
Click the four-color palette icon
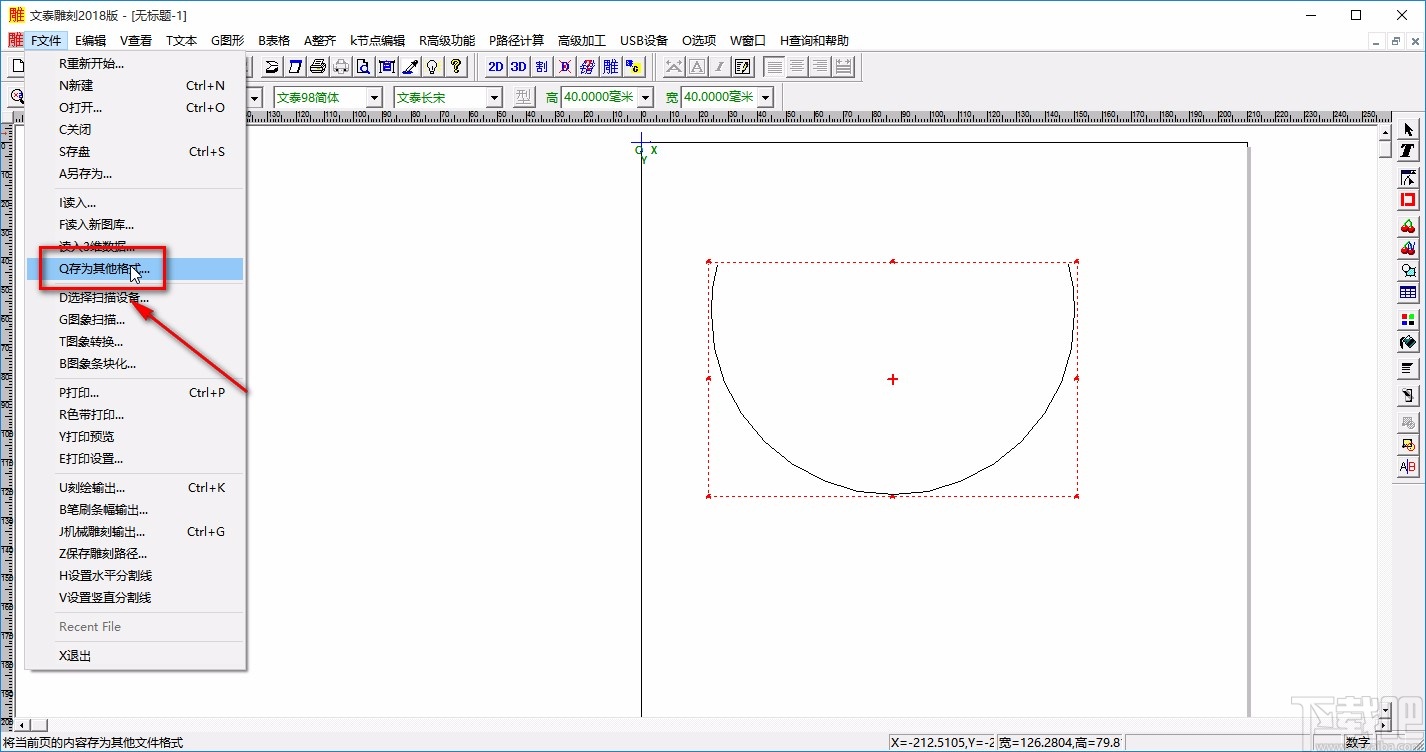pos(1408,320)
